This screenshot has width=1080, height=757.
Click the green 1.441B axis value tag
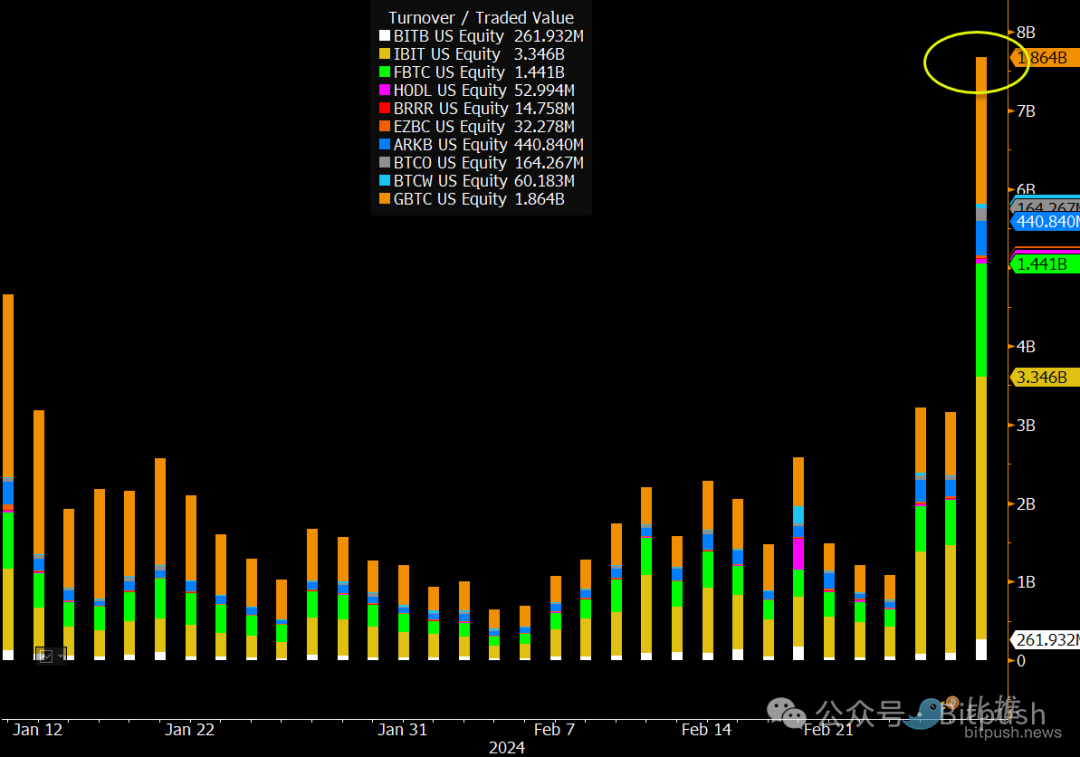pyautogui.click(x=1043, y=264)
